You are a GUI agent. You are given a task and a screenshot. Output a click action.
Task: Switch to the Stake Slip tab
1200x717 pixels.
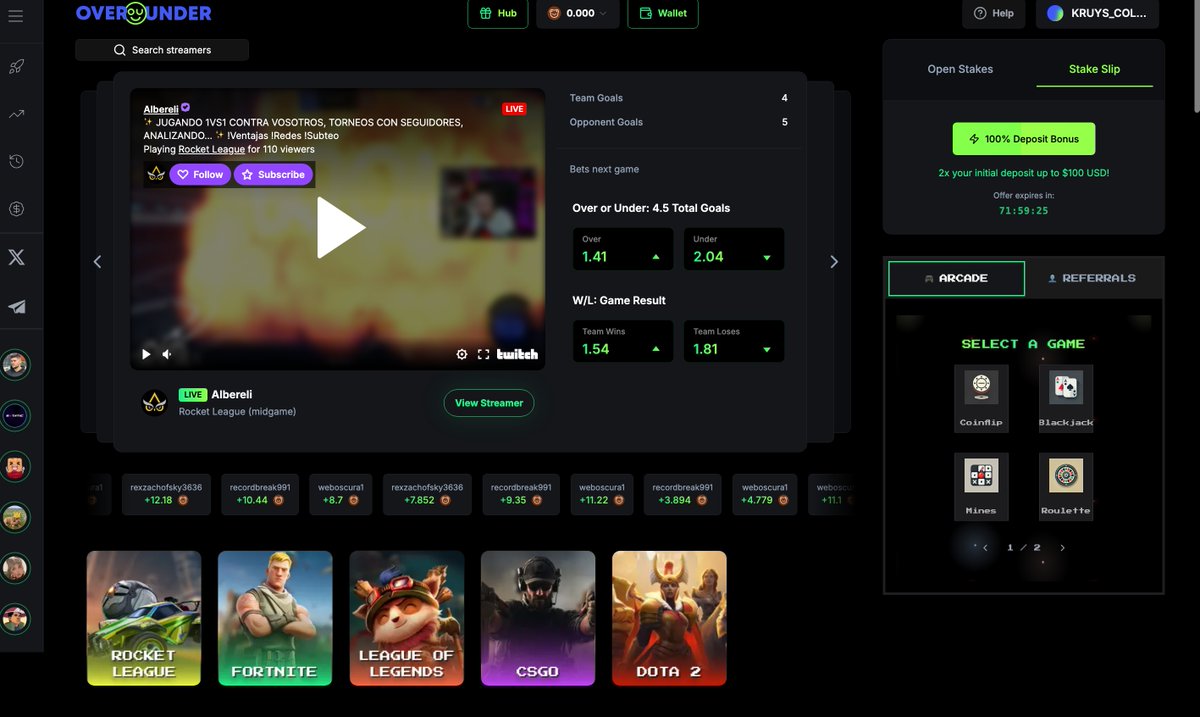[x=1094, y=69]
